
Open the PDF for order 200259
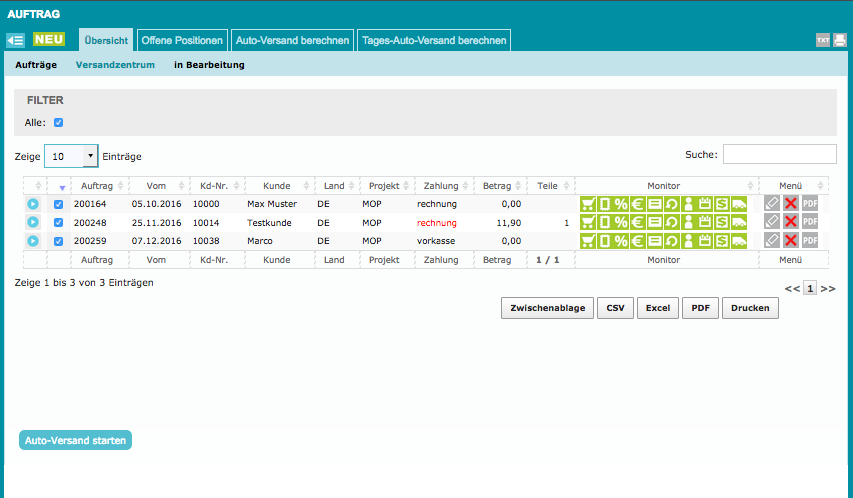(x=810, y=241)
